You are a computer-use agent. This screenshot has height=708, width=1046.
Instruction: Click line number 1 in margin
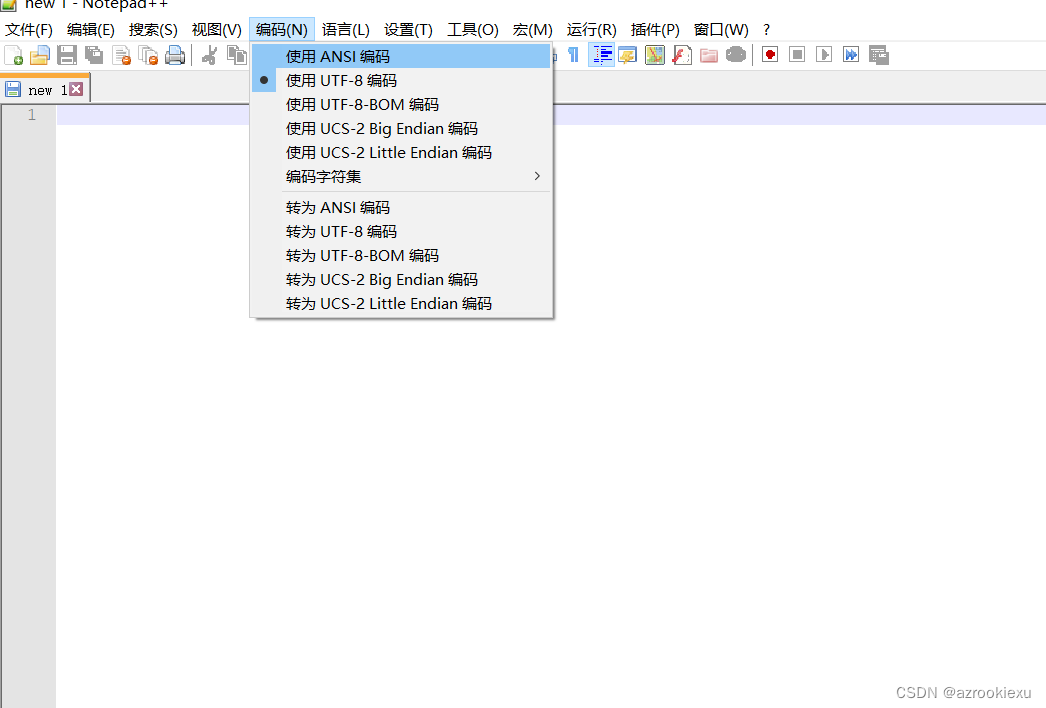pos(31,115)
